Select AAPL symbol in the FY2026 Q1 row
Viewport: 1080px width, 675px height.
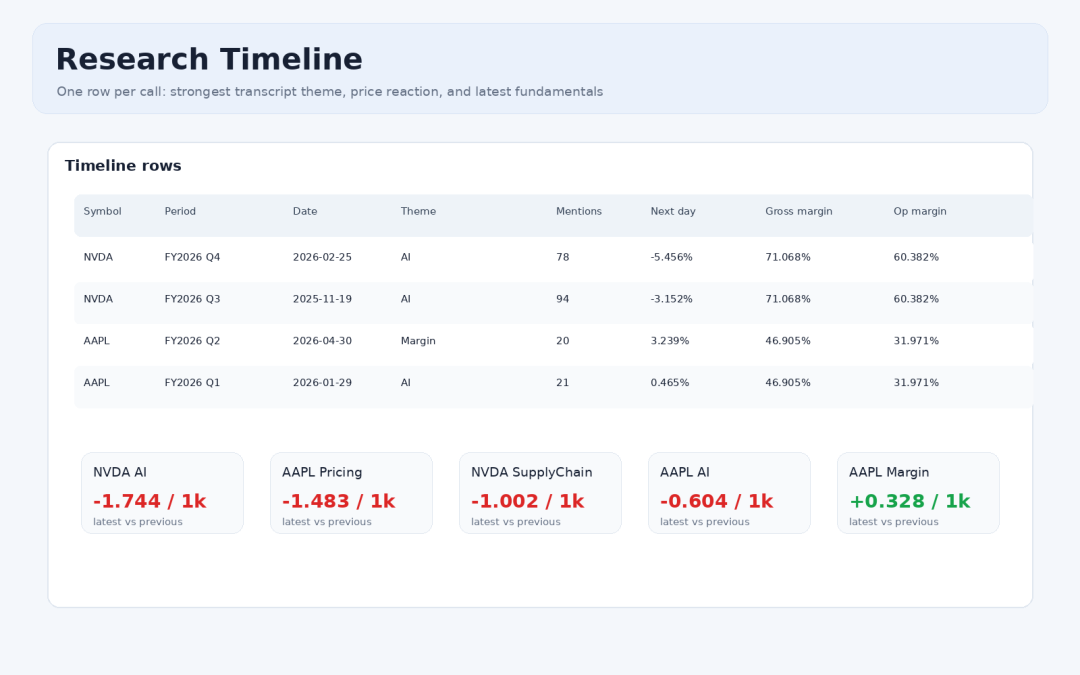96,382
